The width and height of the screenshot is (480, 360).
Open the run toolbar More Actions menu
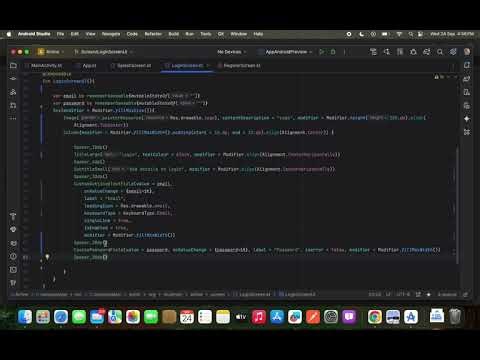click(345, 52)
